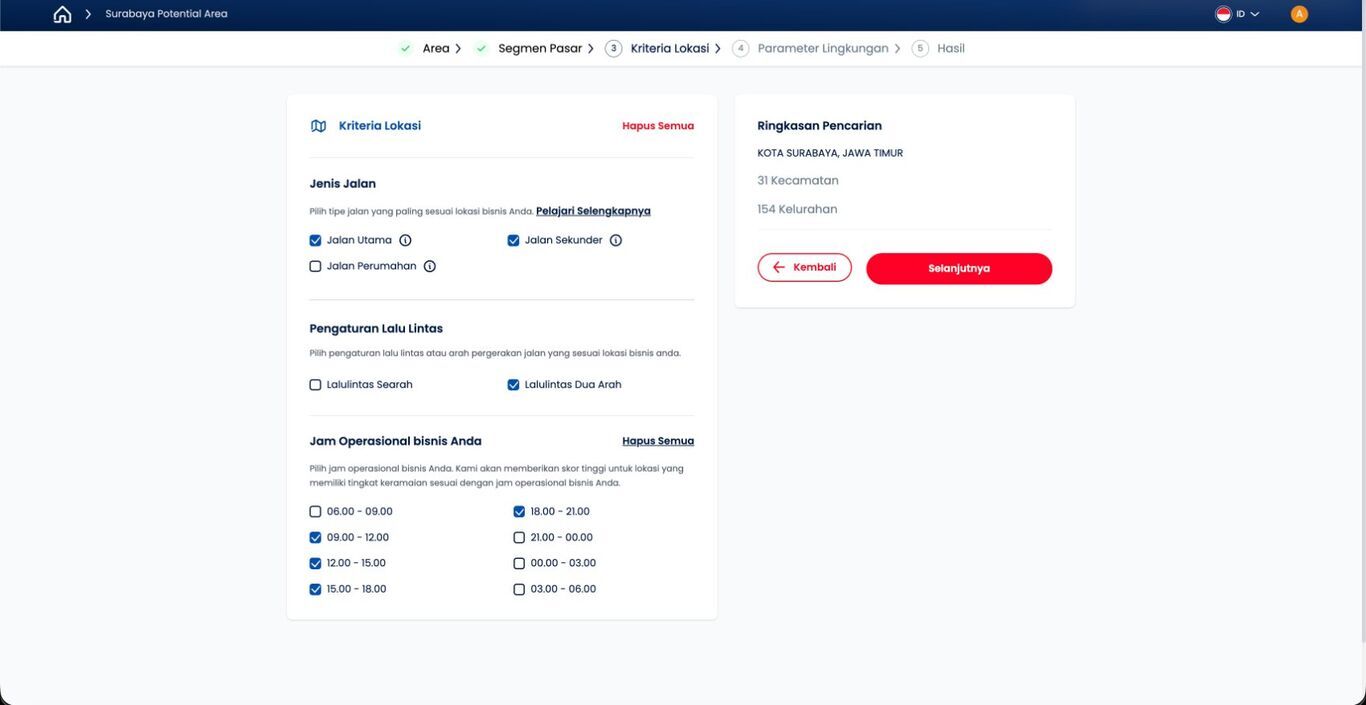Click the Kriteria Lokasi map icon
Image resolution: width=1366 pixels, height=705 pixels.
pos(318,126)
